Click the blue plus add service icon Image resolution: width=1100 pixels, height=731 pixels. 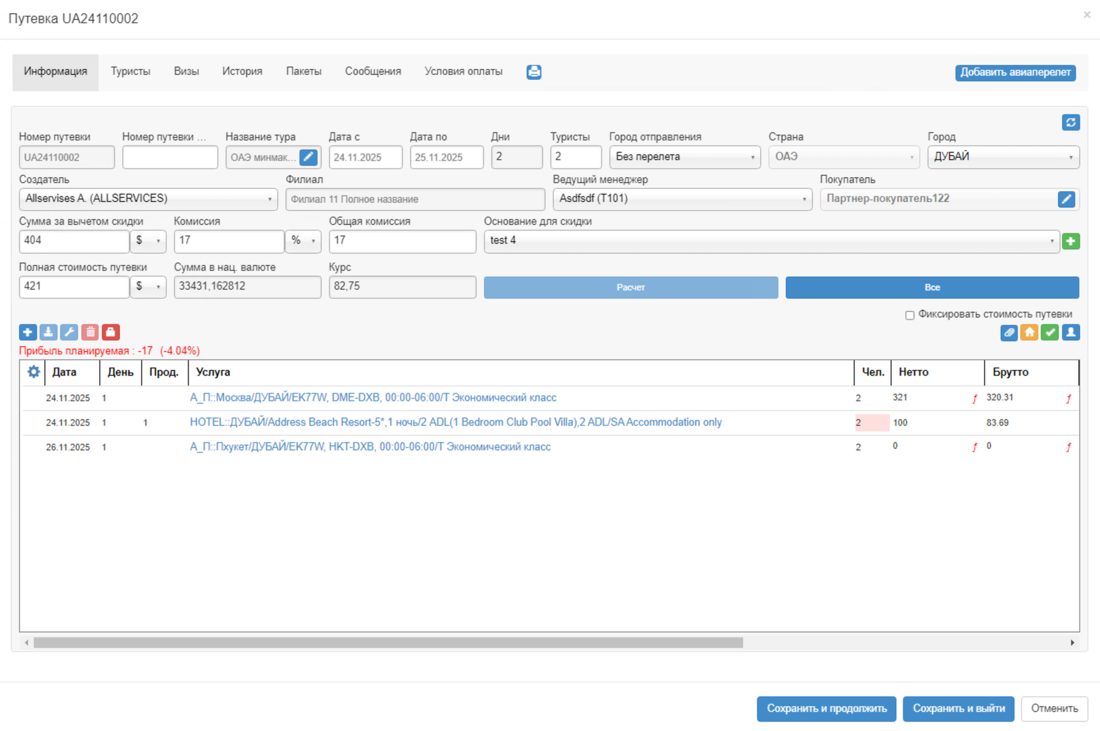(x=28, y=332)
